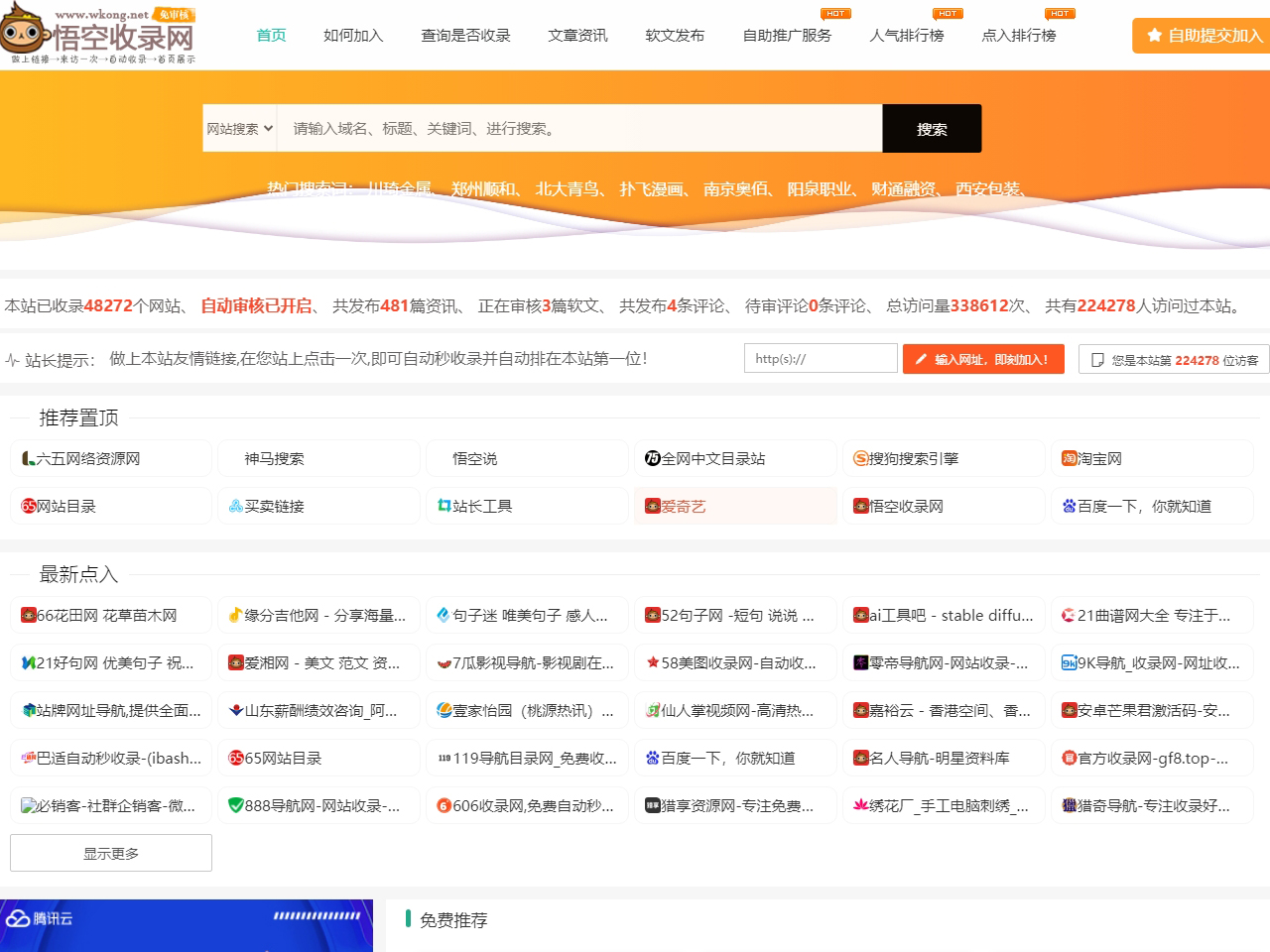
Task: Open the 网站搜索 dropdown
Action: click(239, 128)
